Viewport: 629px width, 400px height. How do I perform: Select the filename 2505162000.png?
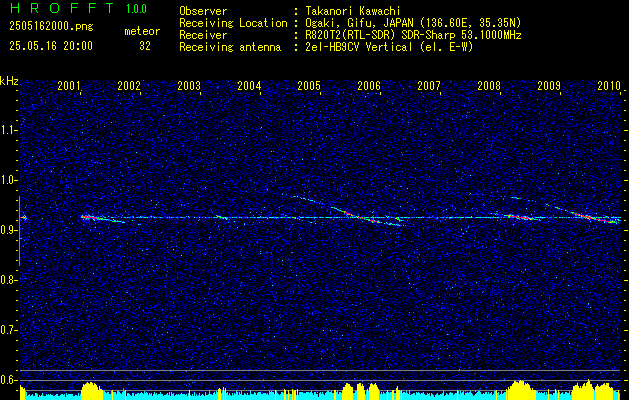point(51,27)
